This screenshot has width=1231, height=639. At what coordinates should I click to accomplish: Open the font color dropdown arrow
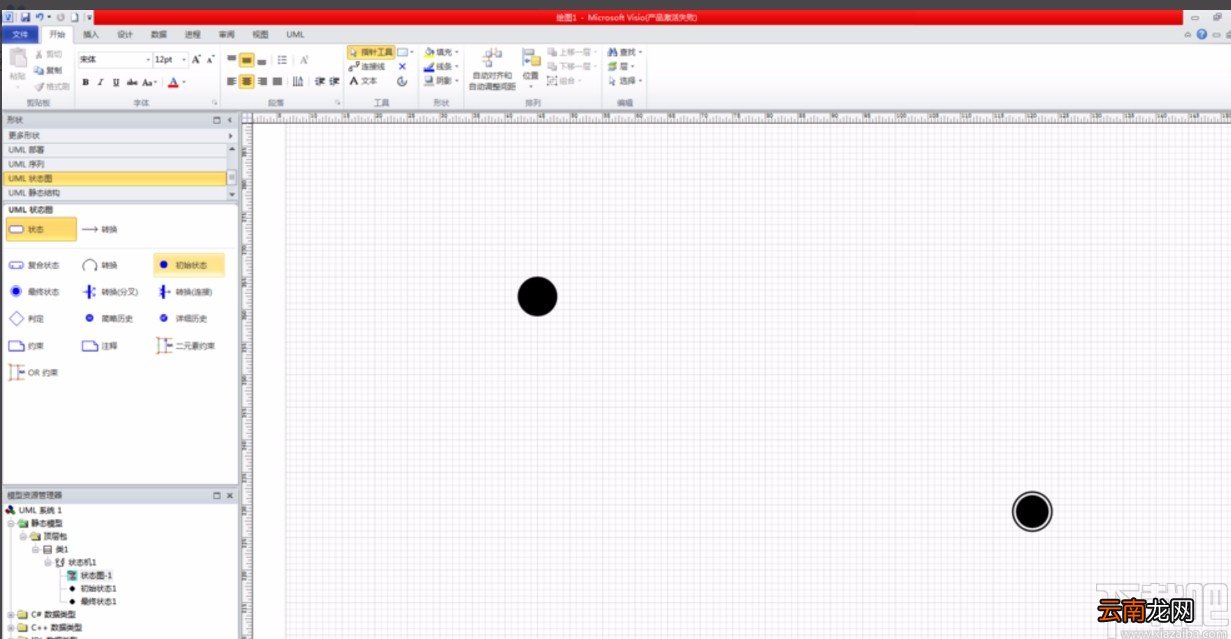(x=184, y=82)
